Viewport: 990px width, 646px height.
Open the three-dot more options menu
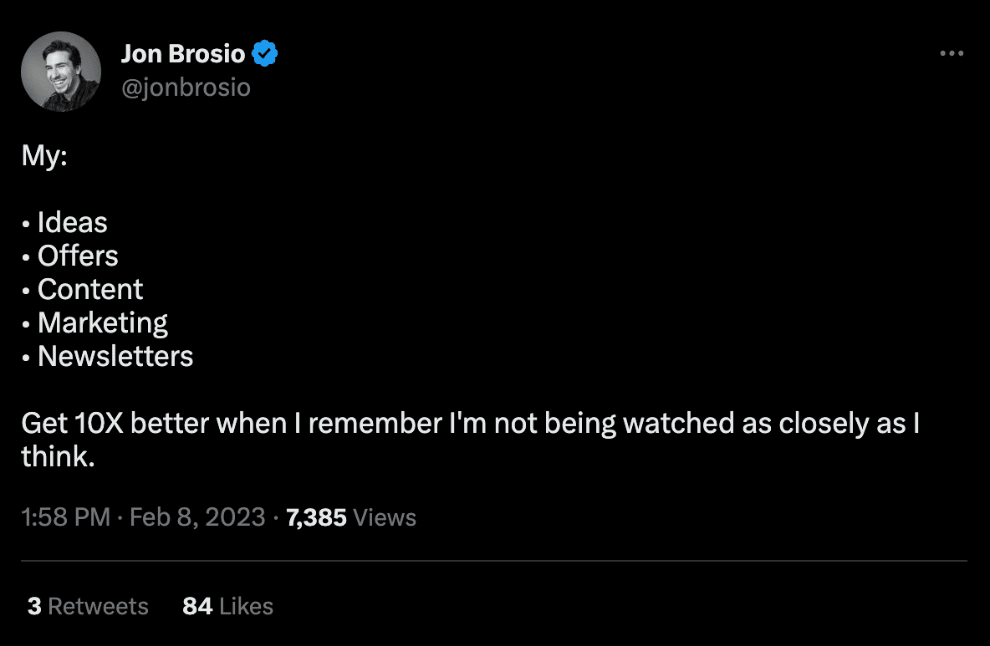click(951, 53)
